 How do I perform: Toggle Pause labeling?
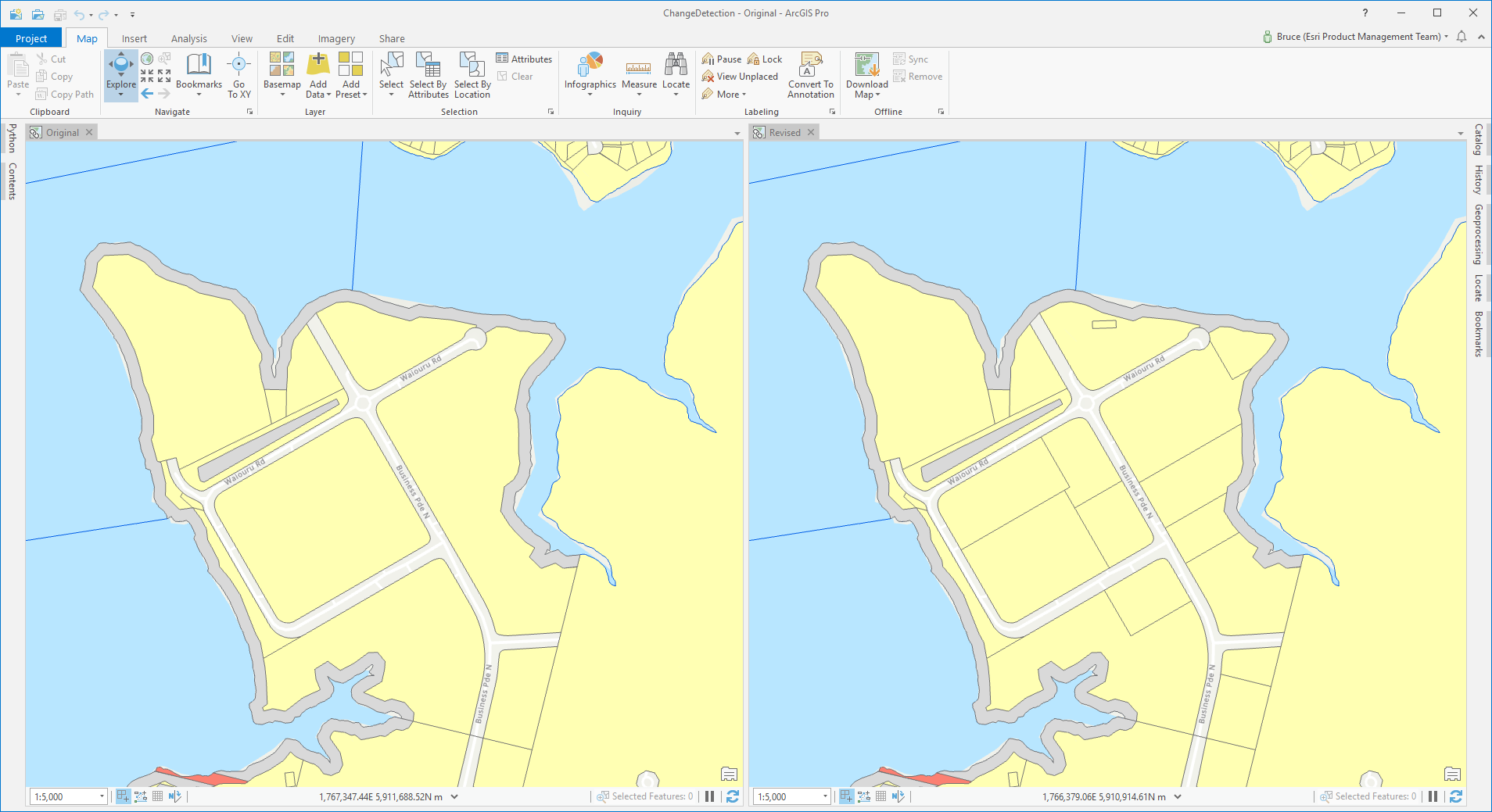coord(721,59)
